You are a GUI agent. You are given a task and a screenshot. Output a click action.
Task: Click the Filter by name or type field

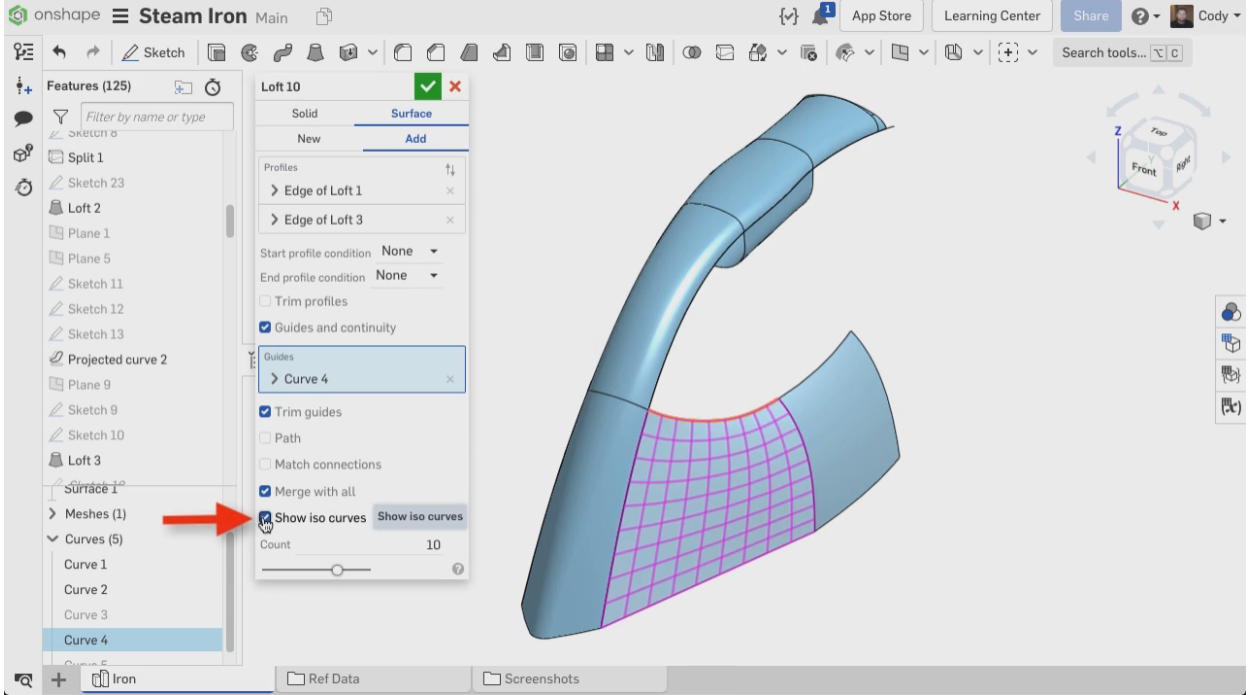tap(157, 118)
